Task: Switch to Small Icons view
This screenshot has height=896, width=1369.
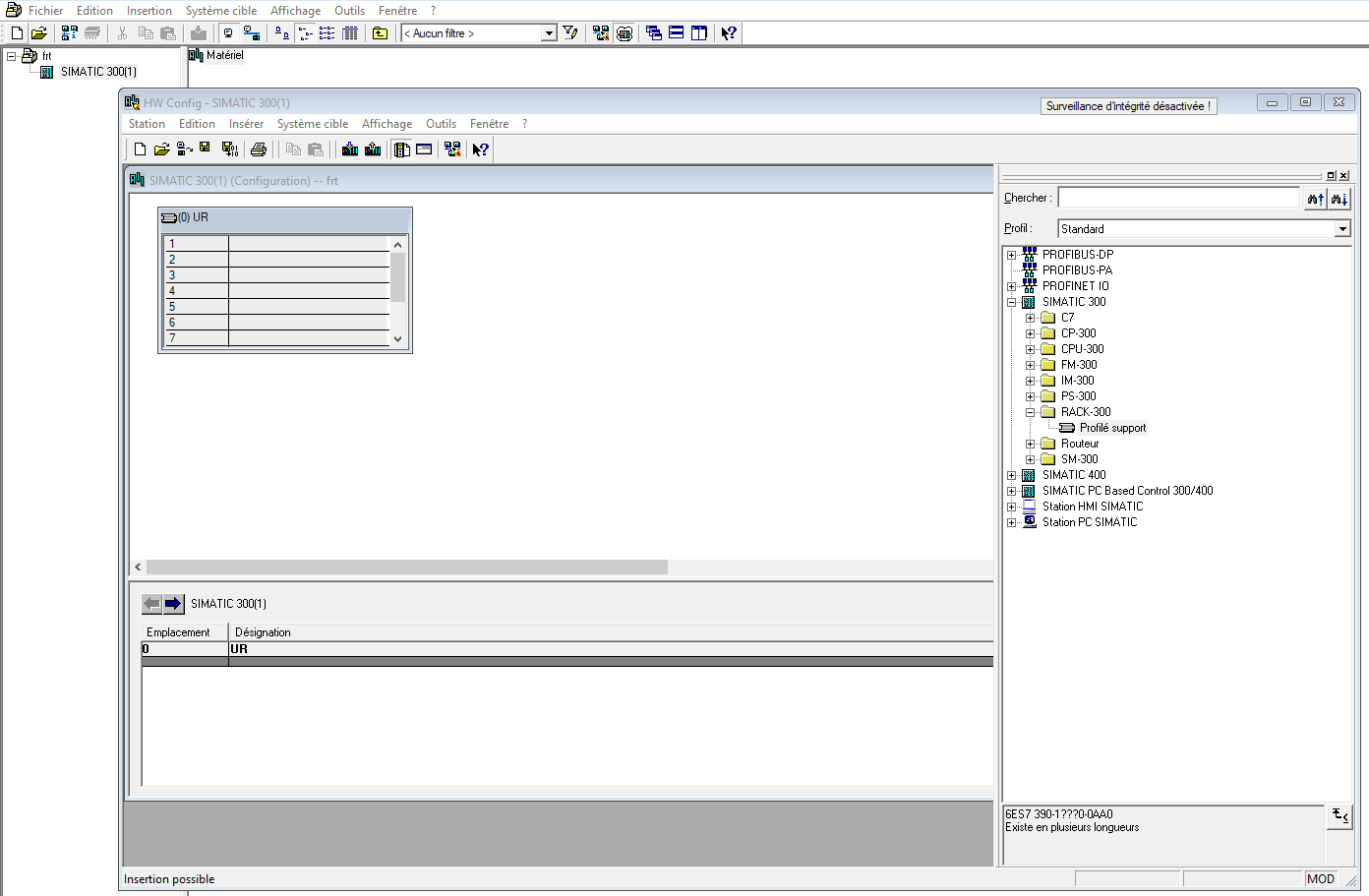Action: pos(305,32)
